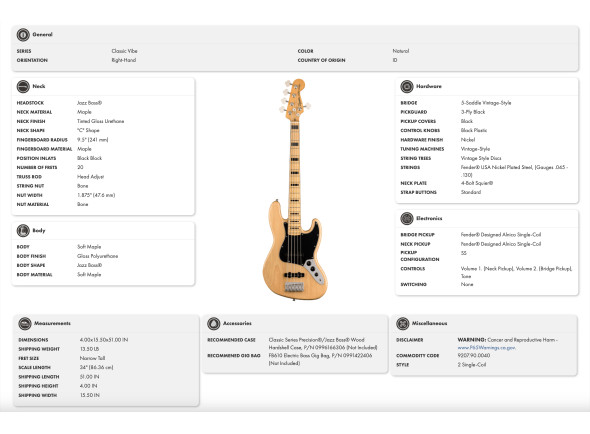Click the Hardware section icon

click(x=407, y=87)
